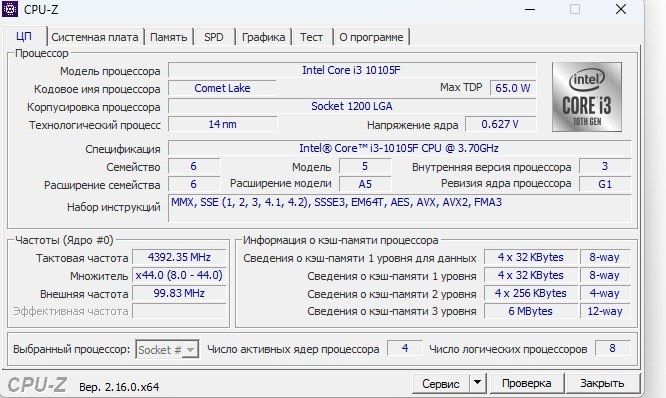Image resolution: width=666 pixels, height=398 pixels.
Task: Click the specification field with i3-10105F CPU @ 3.70GHz
Action: pyautogui.click(x=399, y=148)
